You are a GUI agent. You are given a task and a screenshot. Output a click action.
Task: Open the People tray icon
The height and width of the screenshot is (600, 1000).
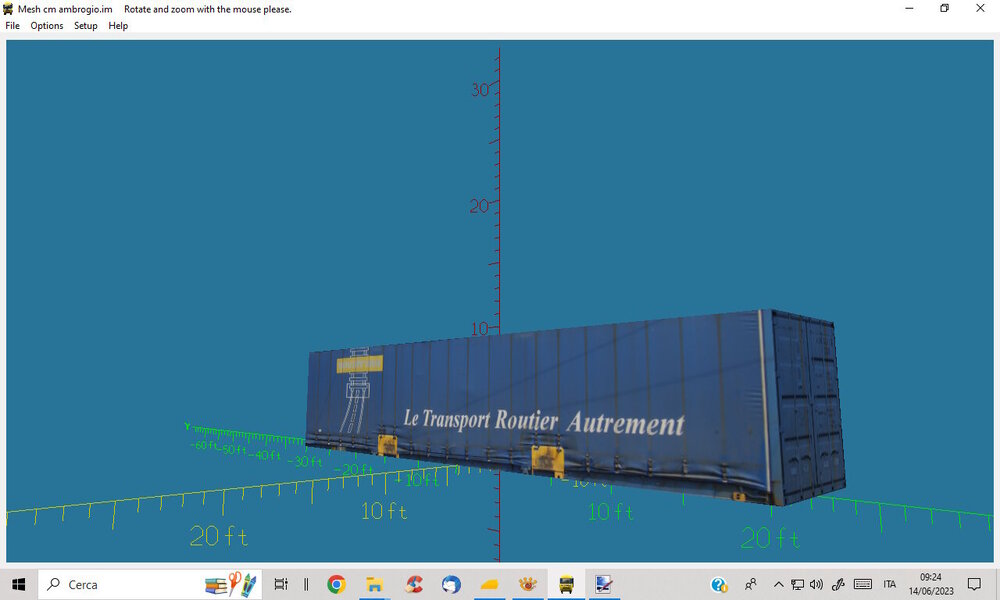[x=751, y=584]
